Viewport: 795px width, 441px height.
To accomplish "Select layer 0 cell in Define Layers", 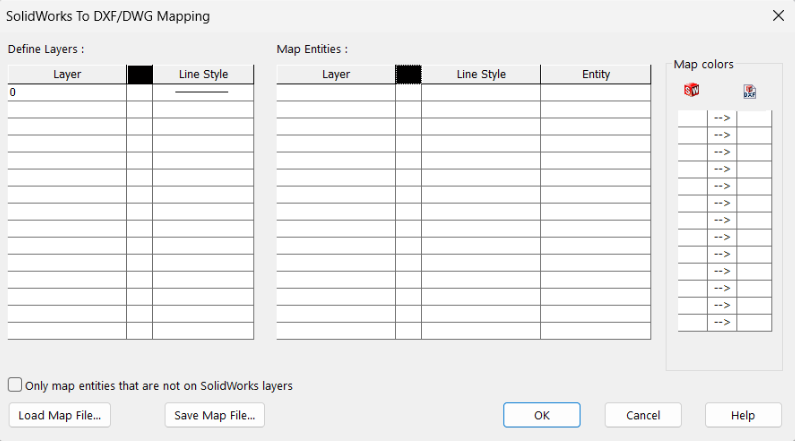I will 67,92.
